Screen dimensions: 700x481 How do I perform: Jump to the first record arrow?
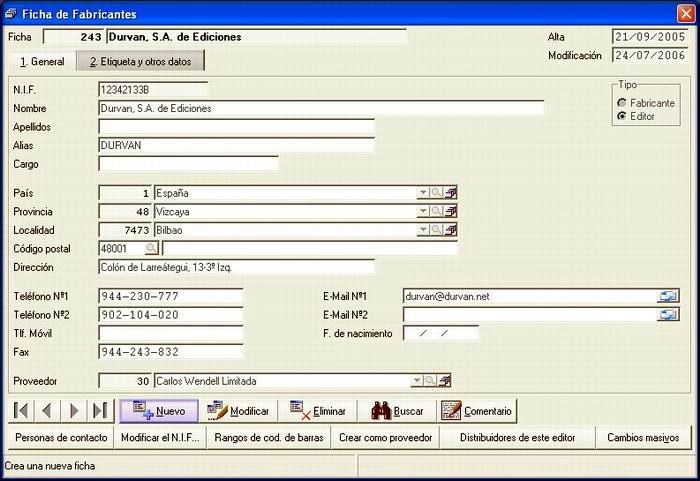21,410
